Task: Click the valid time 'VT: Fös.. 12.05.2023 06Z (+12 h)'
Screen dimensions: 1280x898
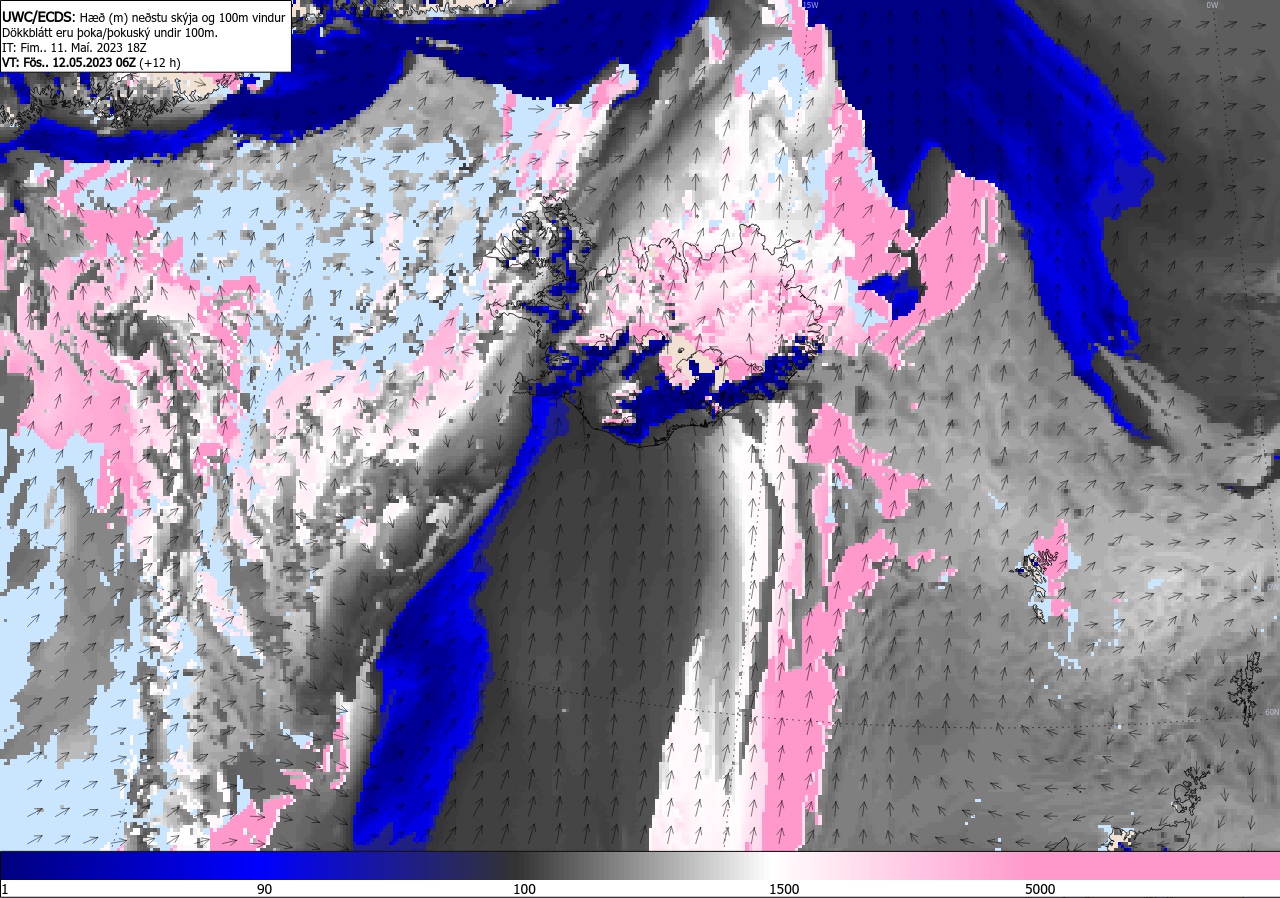Action: pyautogui.click(x=91, y=62)
